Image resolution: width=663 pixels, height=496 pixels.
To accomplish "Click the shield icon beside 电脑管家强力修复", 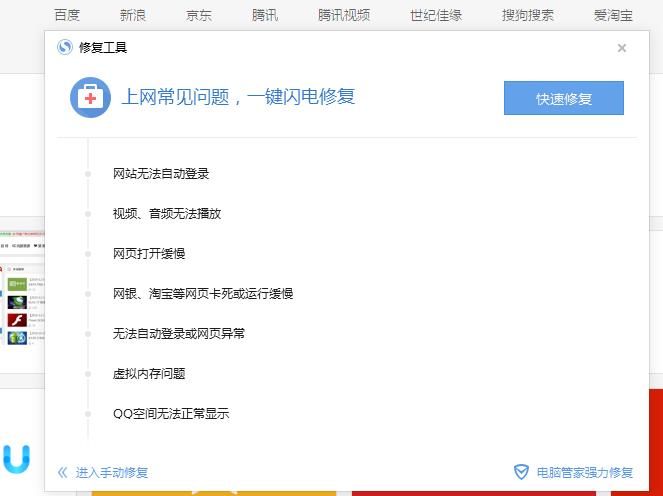I will coord(521,472).
